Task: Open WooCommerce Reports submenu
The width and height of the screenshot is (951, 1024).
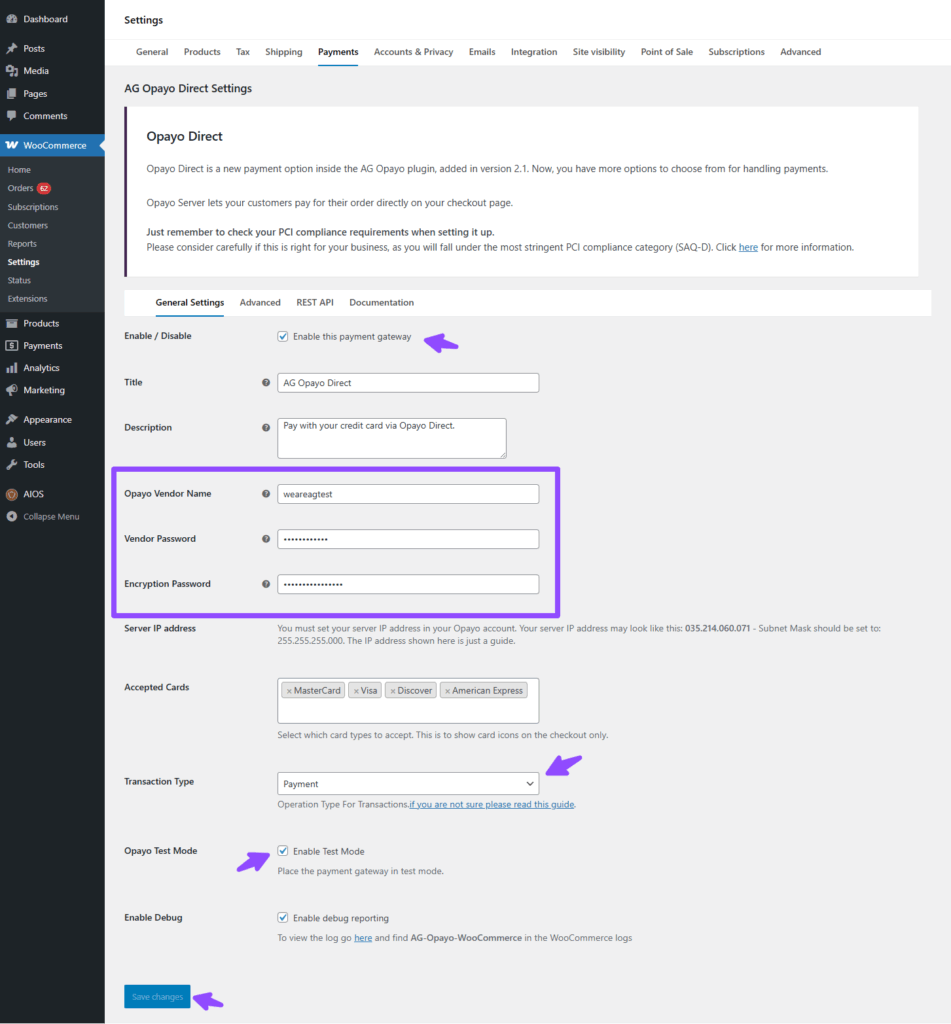Action: tap(22, 244)
